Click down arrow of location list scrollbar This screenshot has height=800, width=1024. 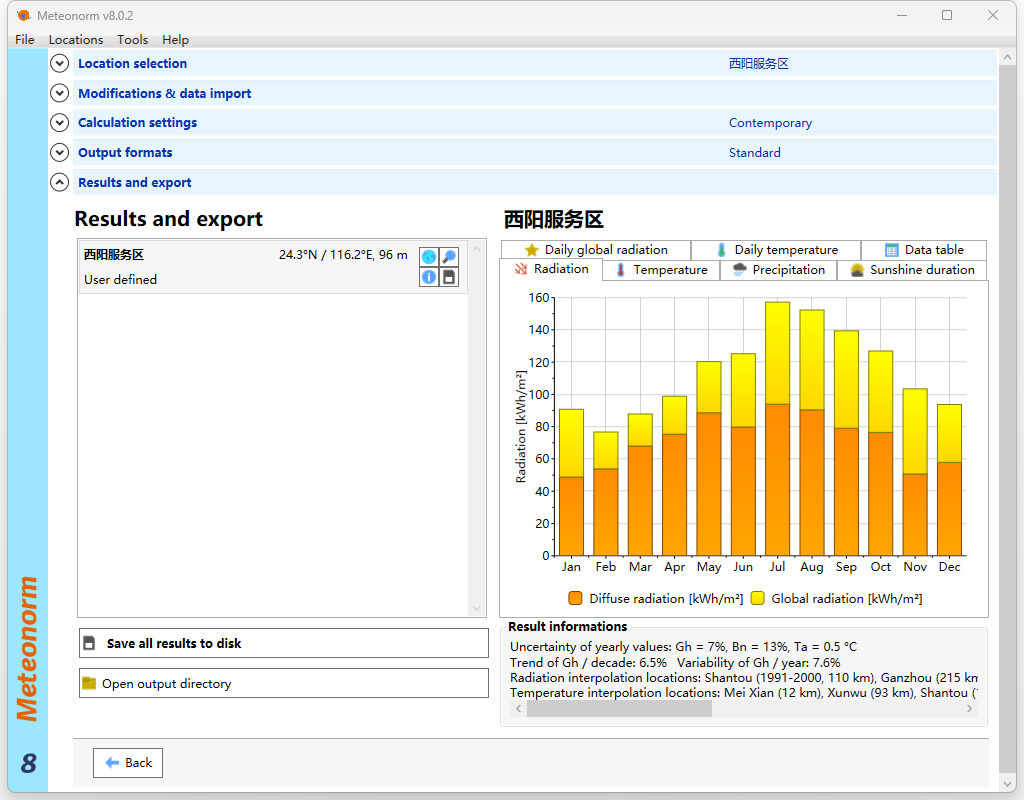click(477, 608)
